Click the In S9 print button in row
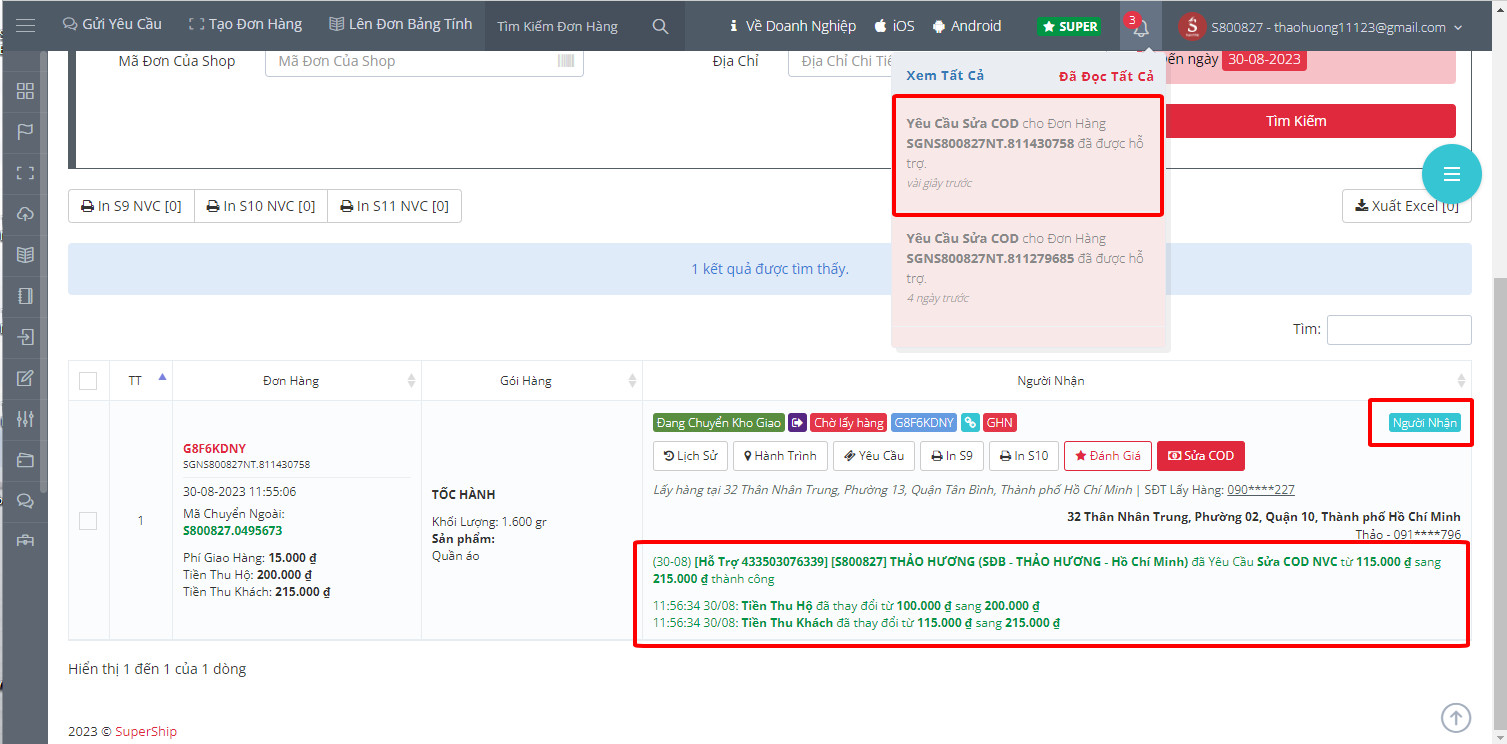 point(952,456)
